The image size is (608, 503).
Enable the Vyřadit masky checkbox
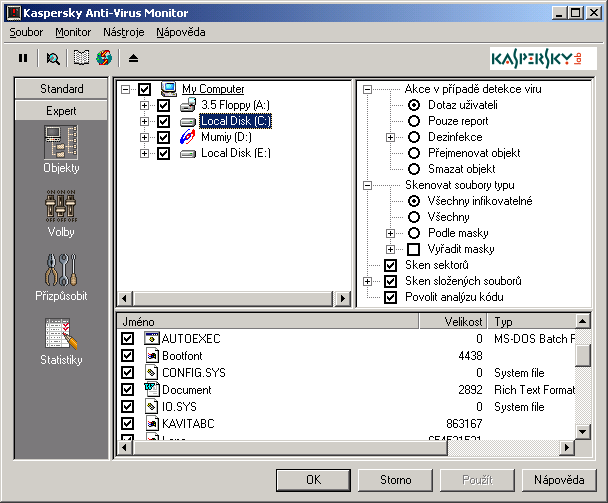(414, 249)
